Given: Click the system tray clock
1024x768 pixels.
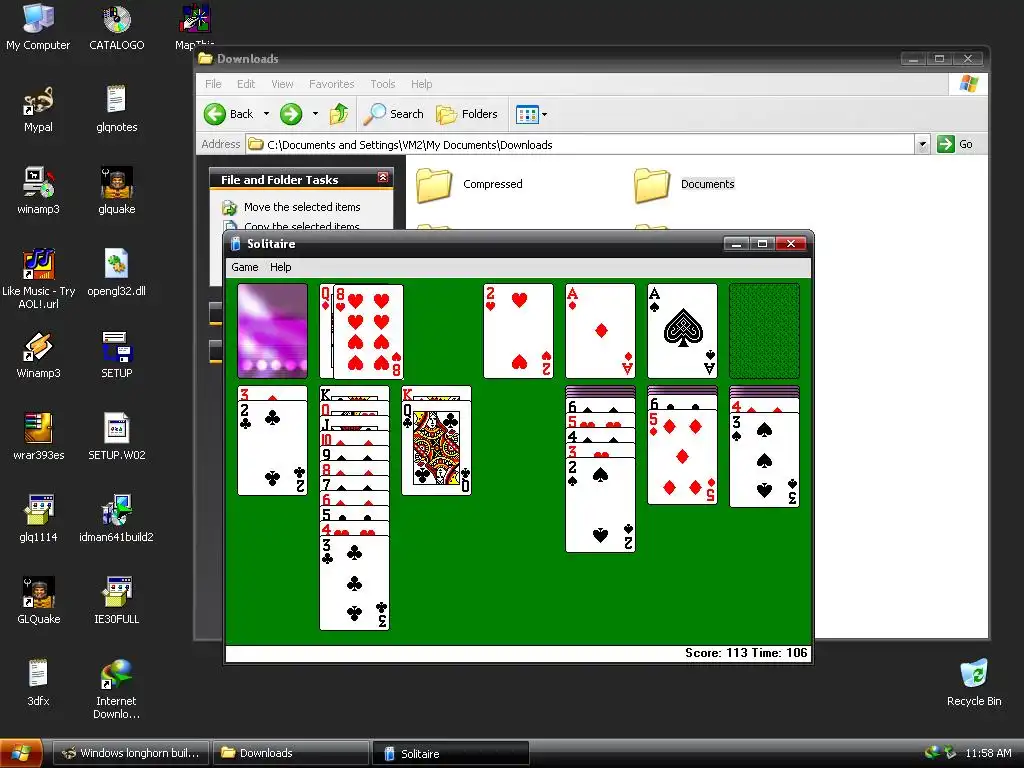Looking at the screenshot, I should click(988, 753).
